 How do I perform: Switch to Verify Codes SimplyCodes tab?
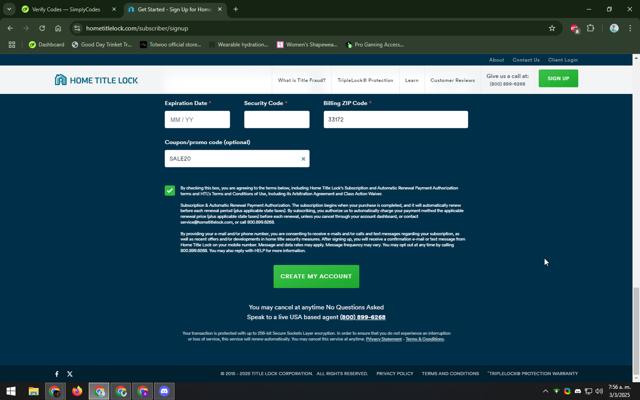pos(67,9)
